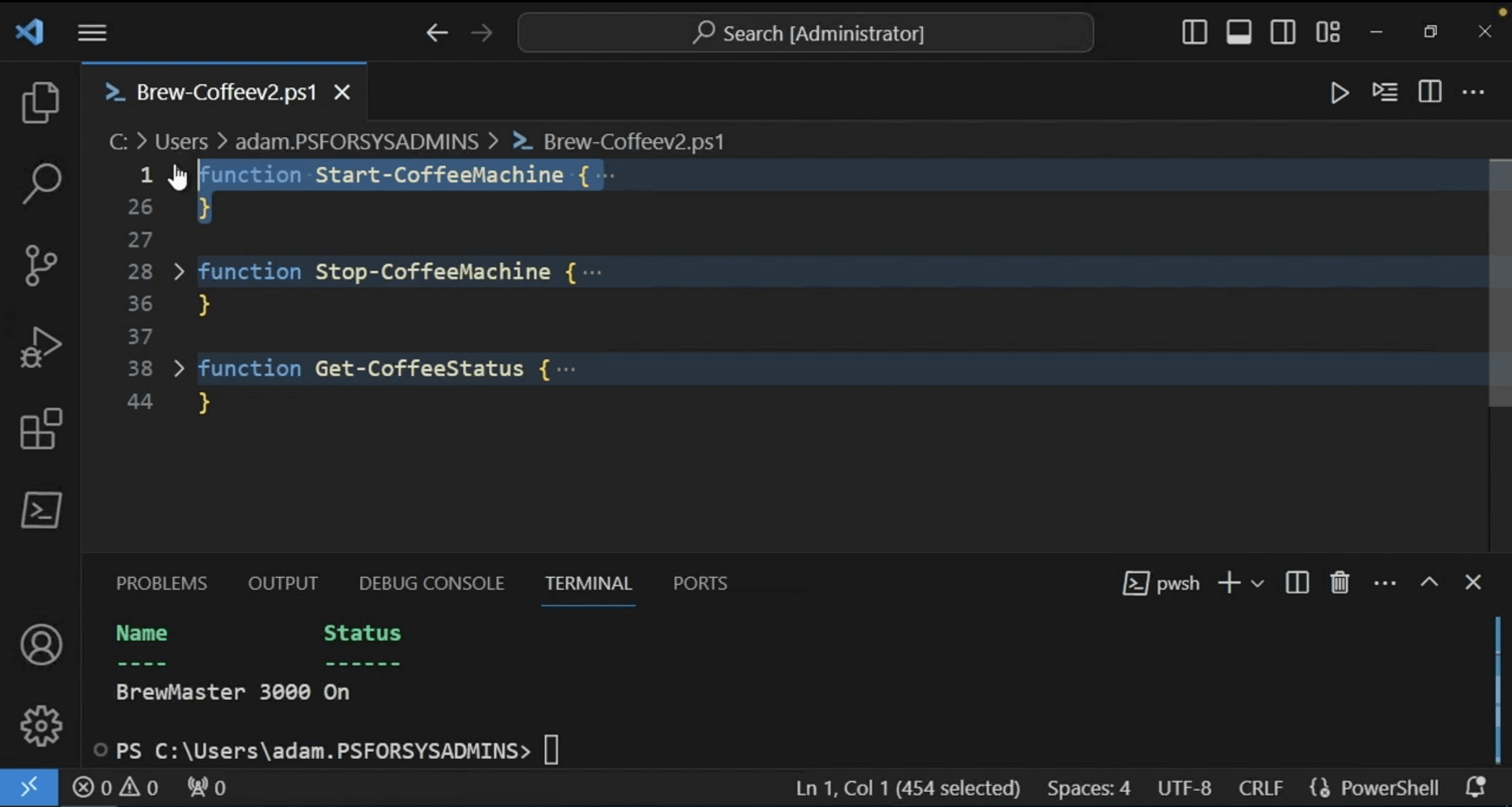This screenshot has height=807, width=1512.
Task: Open PowerShell session menu braces icon
Action: (1320, 787)
